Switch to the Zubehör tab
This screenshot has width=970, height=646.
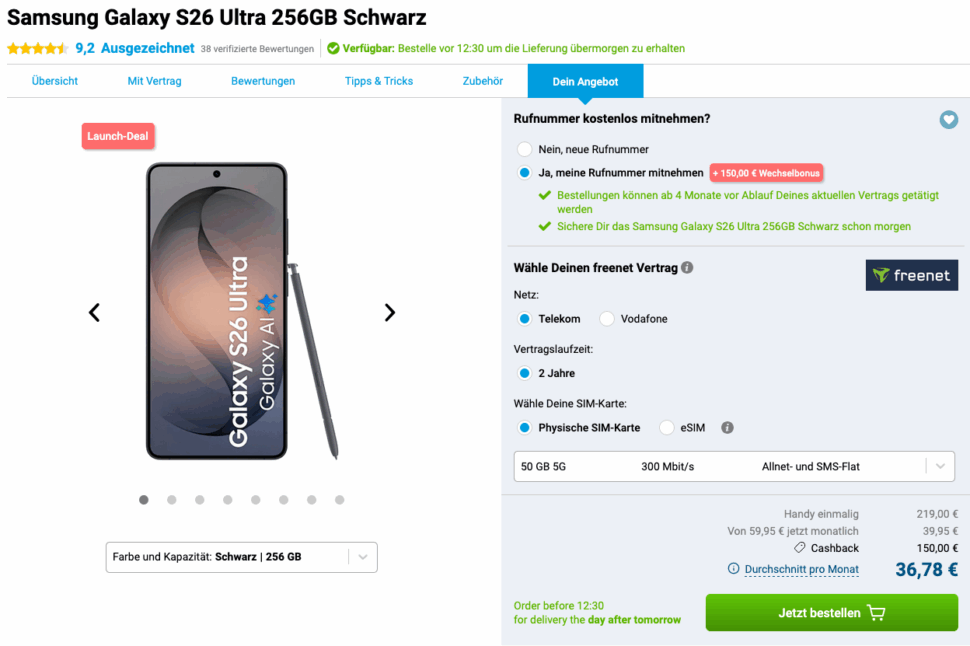[482, 81]
